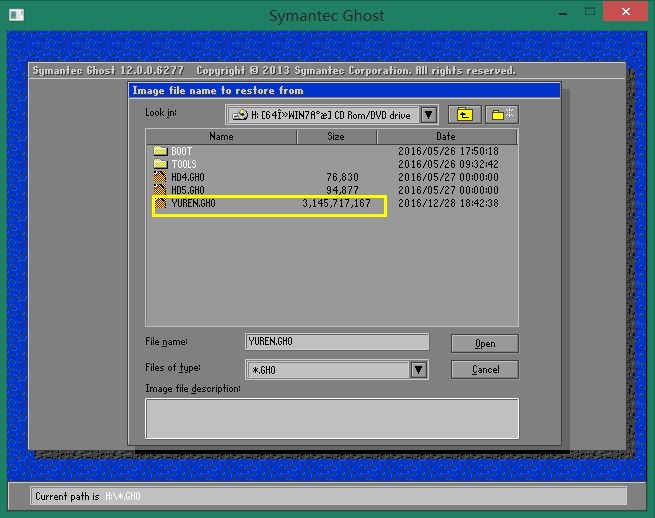Screen dimensions: 655x518
Task: Click the File name input field
Action: click(x=337, y=342)
